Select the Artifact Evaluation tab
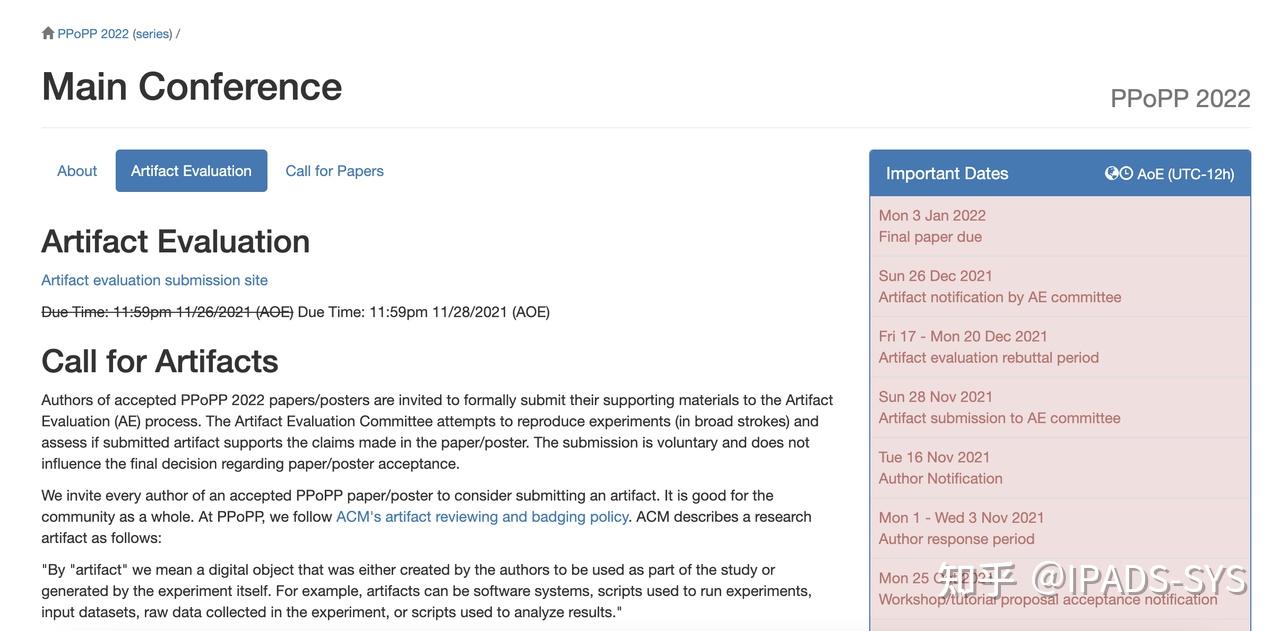 click(191, 171)
